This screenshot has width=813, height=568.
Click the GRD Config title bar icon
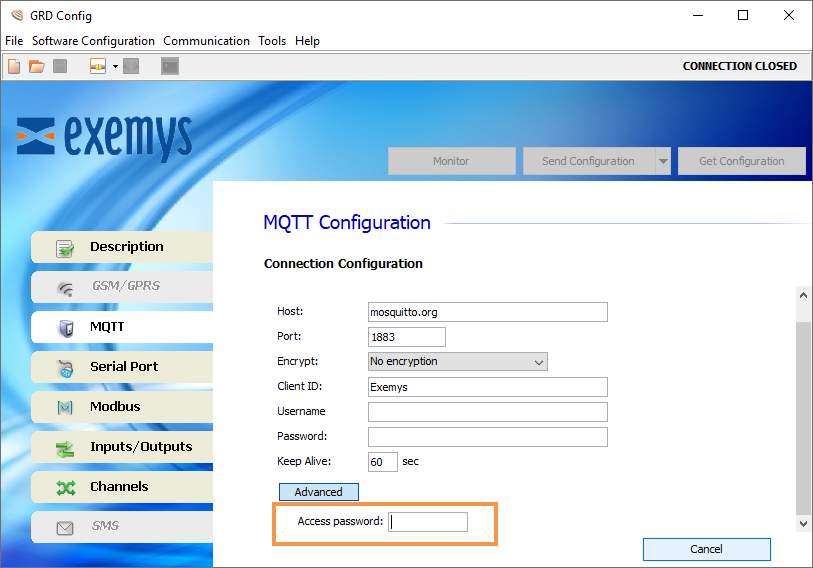coord(18,16)
